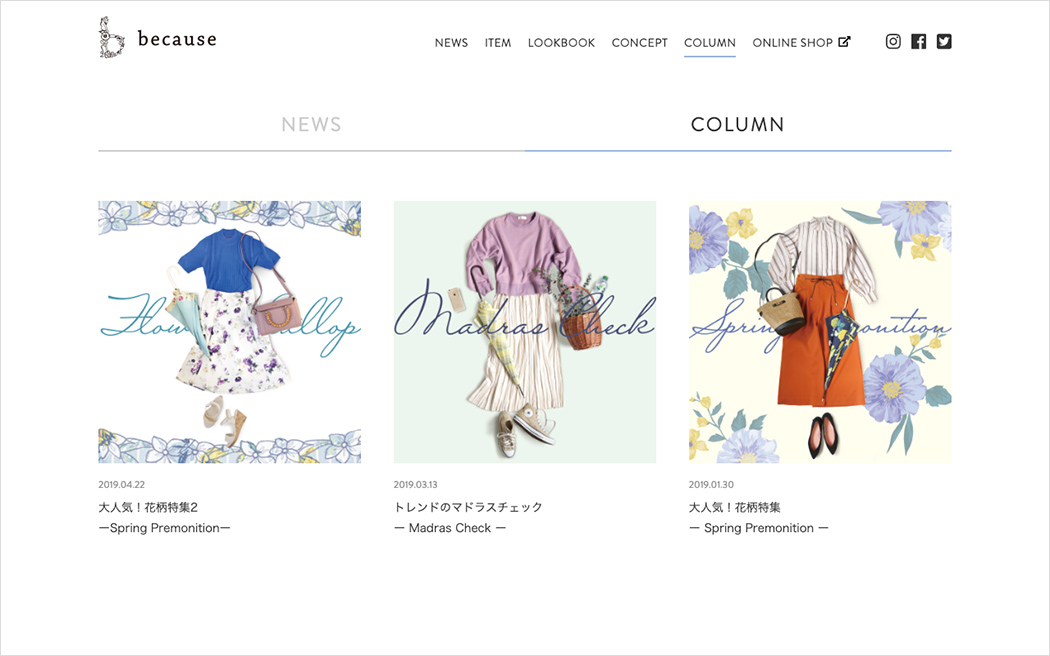Click the subtitle under 大人気！花柄特集2
1050x656 pixels.
[x=164, y=528]
